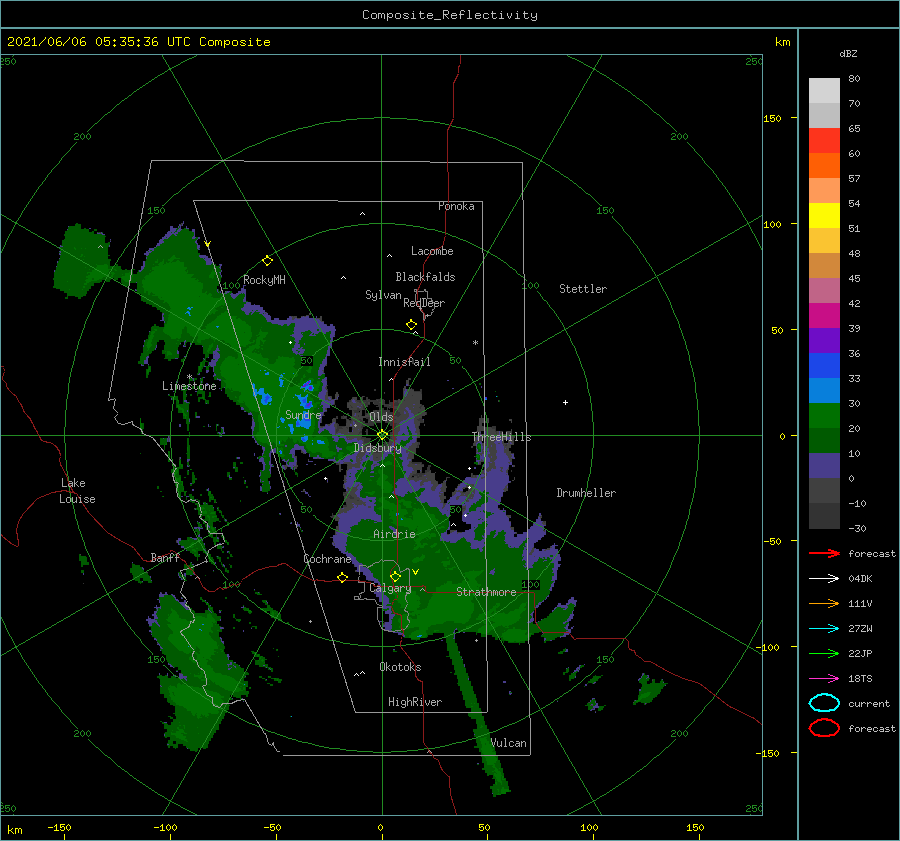Click the yellow 'km' label at top right
The image size is (900, 841).
pyautogui.click(x=782, y=42)
